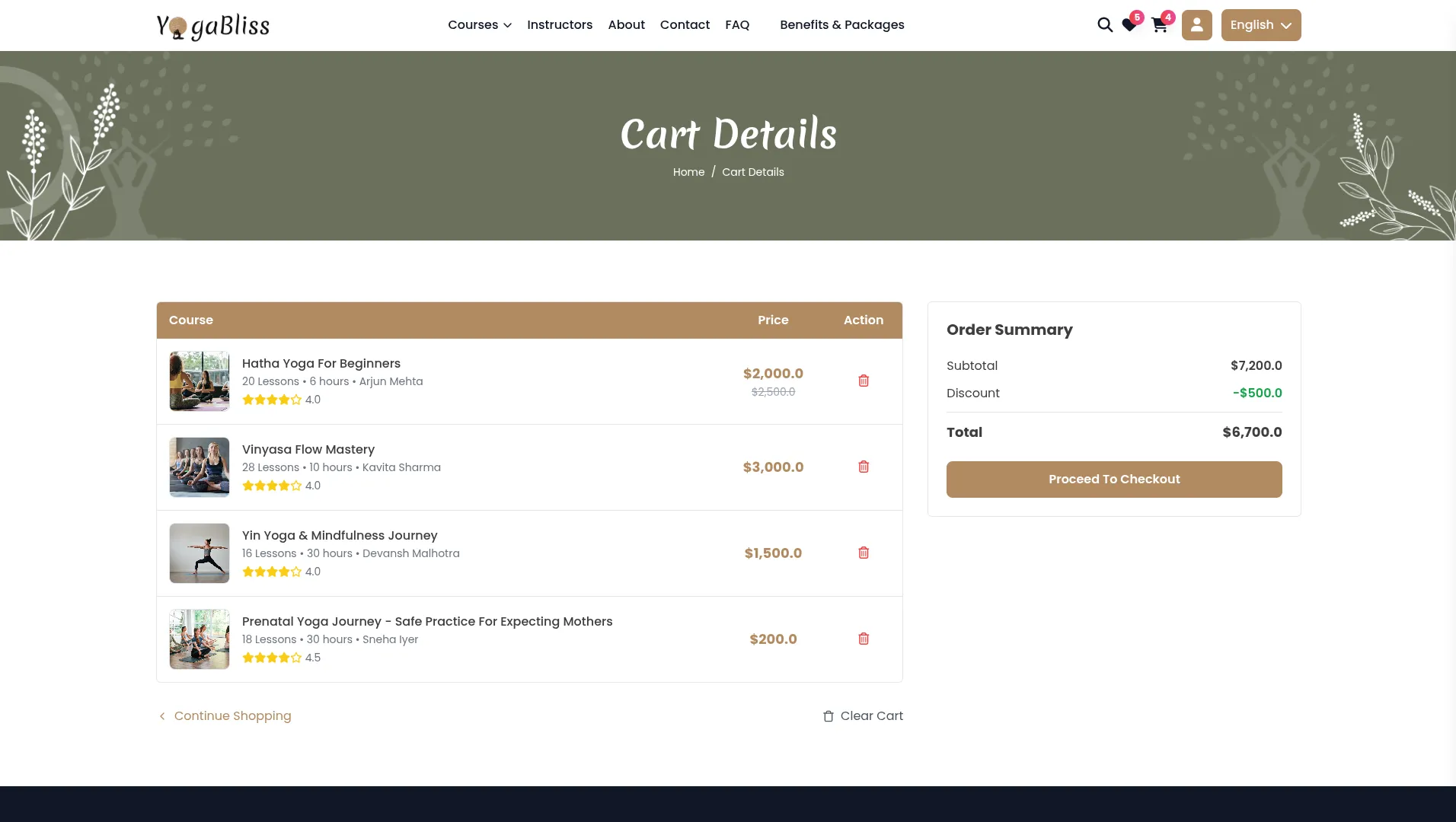Open the user profile icon
Image resolution: width=1456 pixels, height=822 pixels.
[x=1196, y=25]
